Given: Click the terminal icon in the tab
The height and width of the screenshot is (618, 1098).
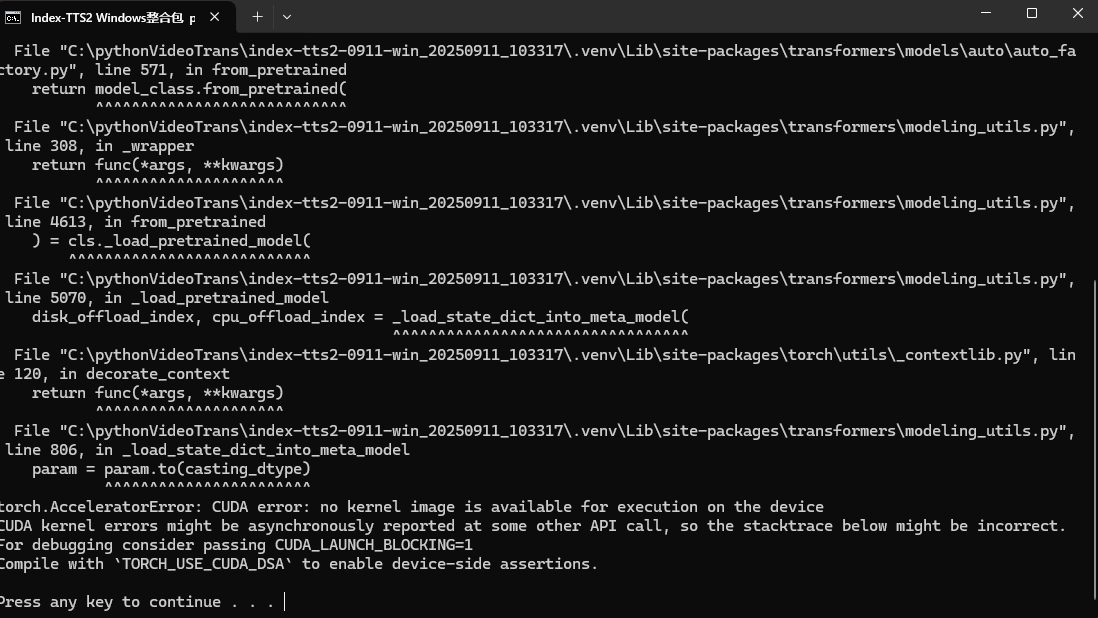Looking at the screenshot, I should pyautogui.click(x=16, y=17).
